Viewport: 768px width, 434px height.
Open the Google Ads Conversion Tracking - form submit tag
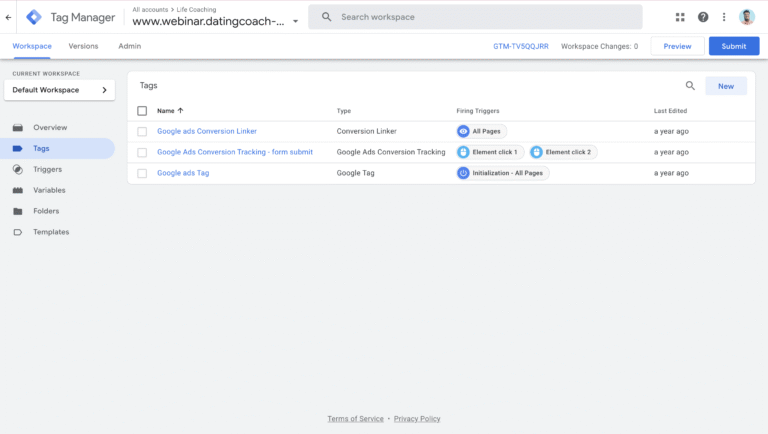click(235, 152)
